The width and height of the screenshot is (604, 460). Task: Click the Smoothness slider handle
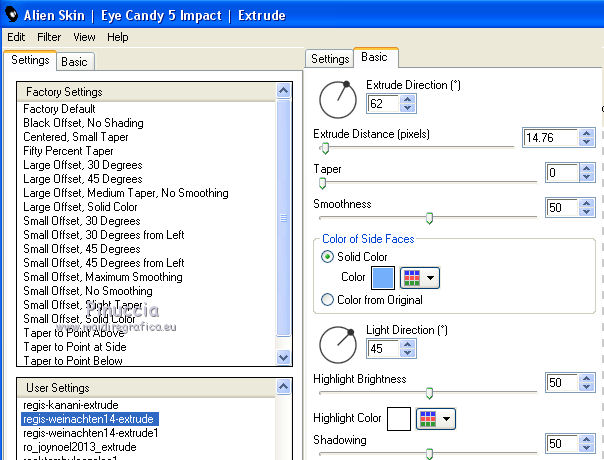pos(429,218)
